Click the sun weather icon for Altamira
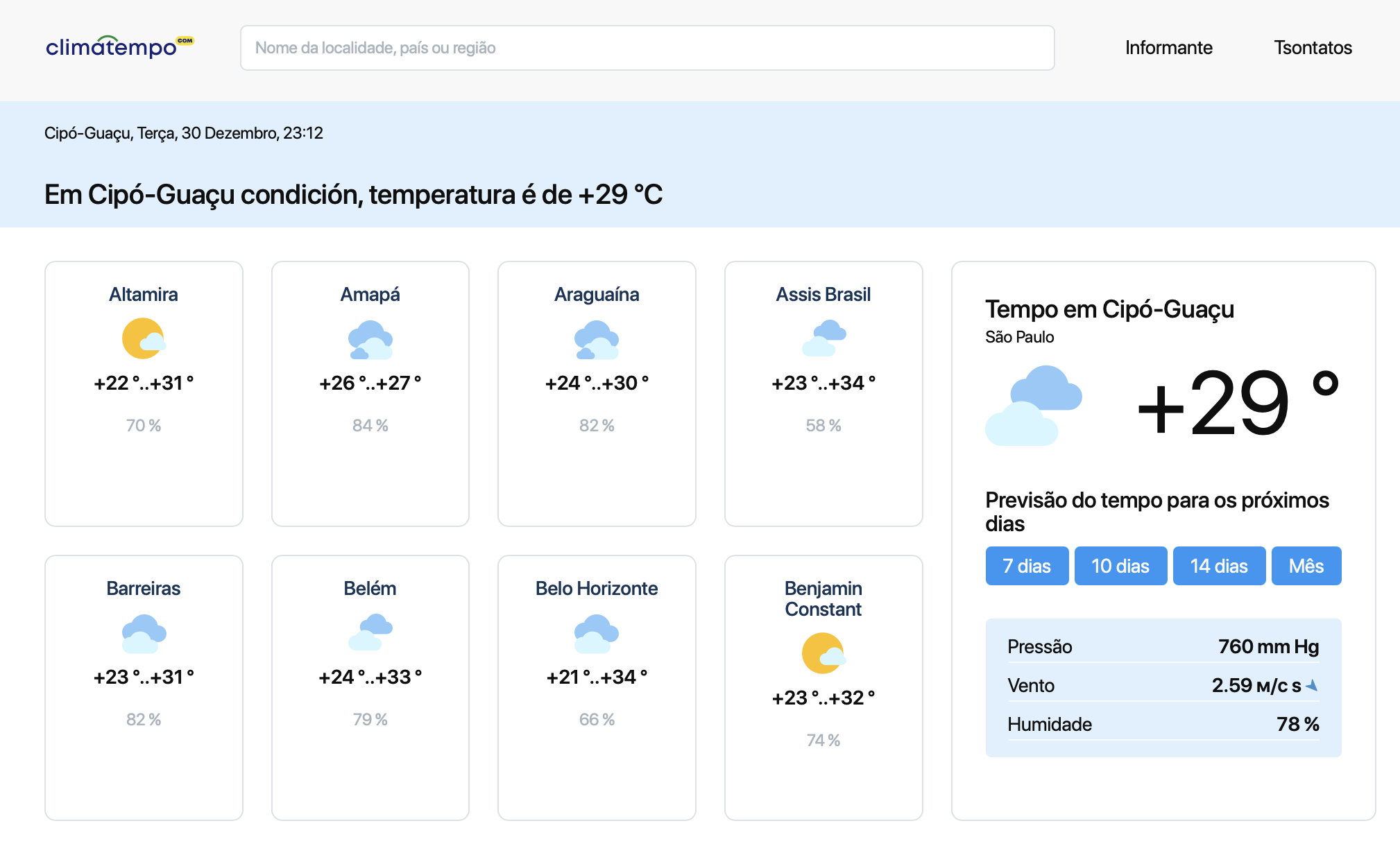This screenshot has height=846, width=1400. click(143, 338)
